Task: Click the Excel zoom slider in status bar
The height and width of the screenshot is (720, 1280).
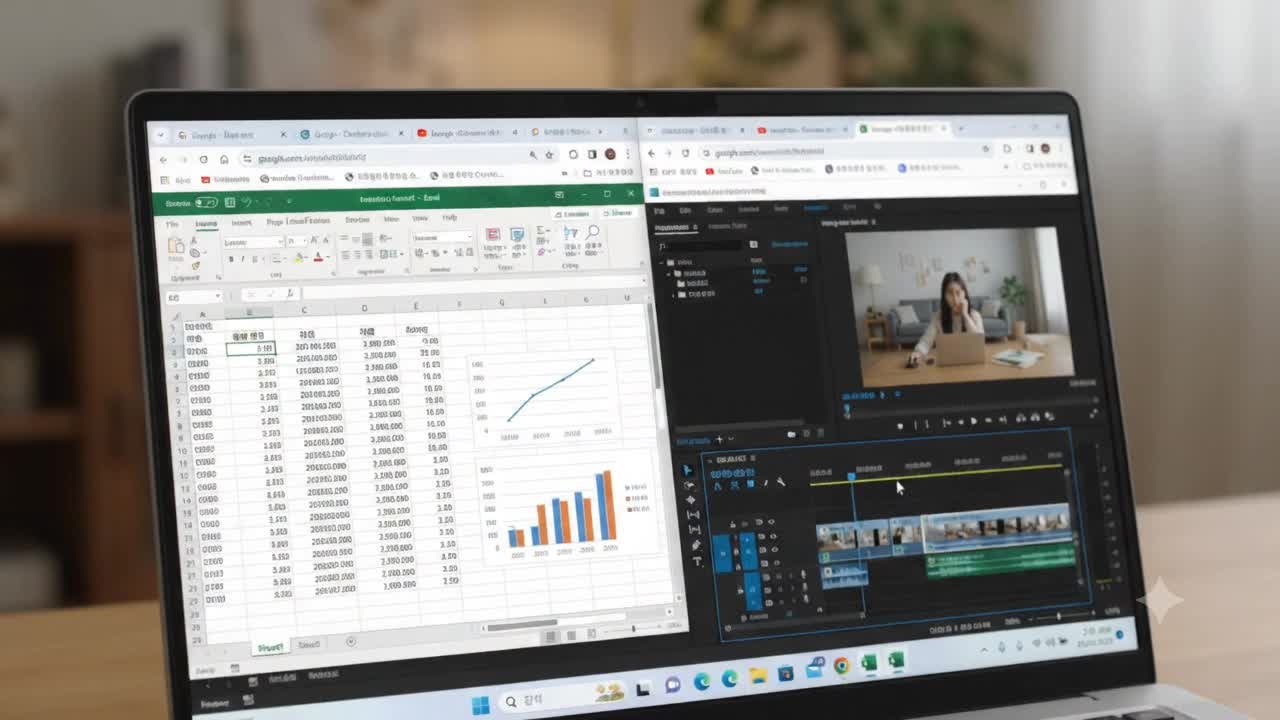Action: (x=632, y=629)
